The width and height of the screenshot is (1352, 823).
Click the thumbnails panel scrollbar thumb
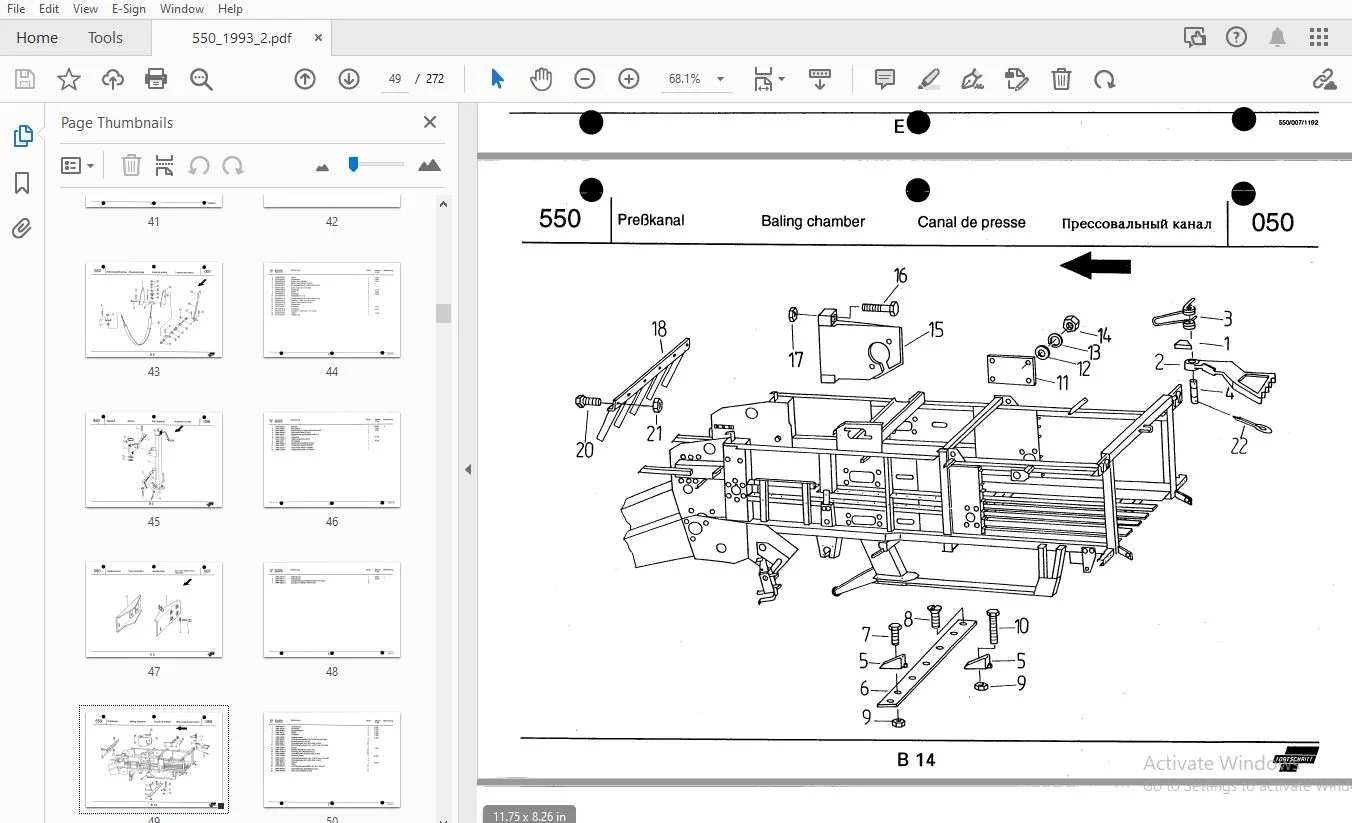(443, 313)
